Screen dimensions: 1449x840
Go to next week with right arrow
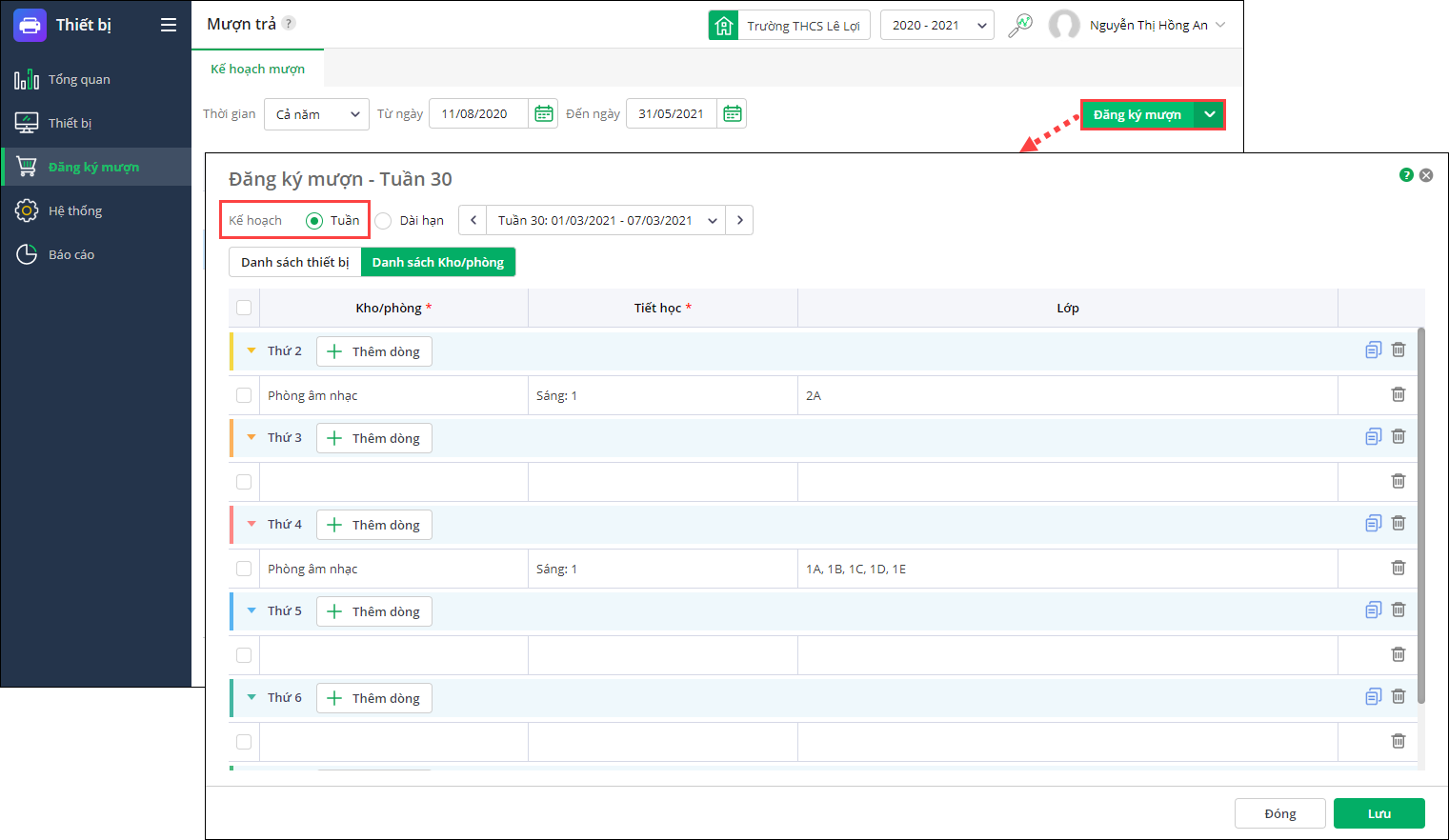[739, 220]
